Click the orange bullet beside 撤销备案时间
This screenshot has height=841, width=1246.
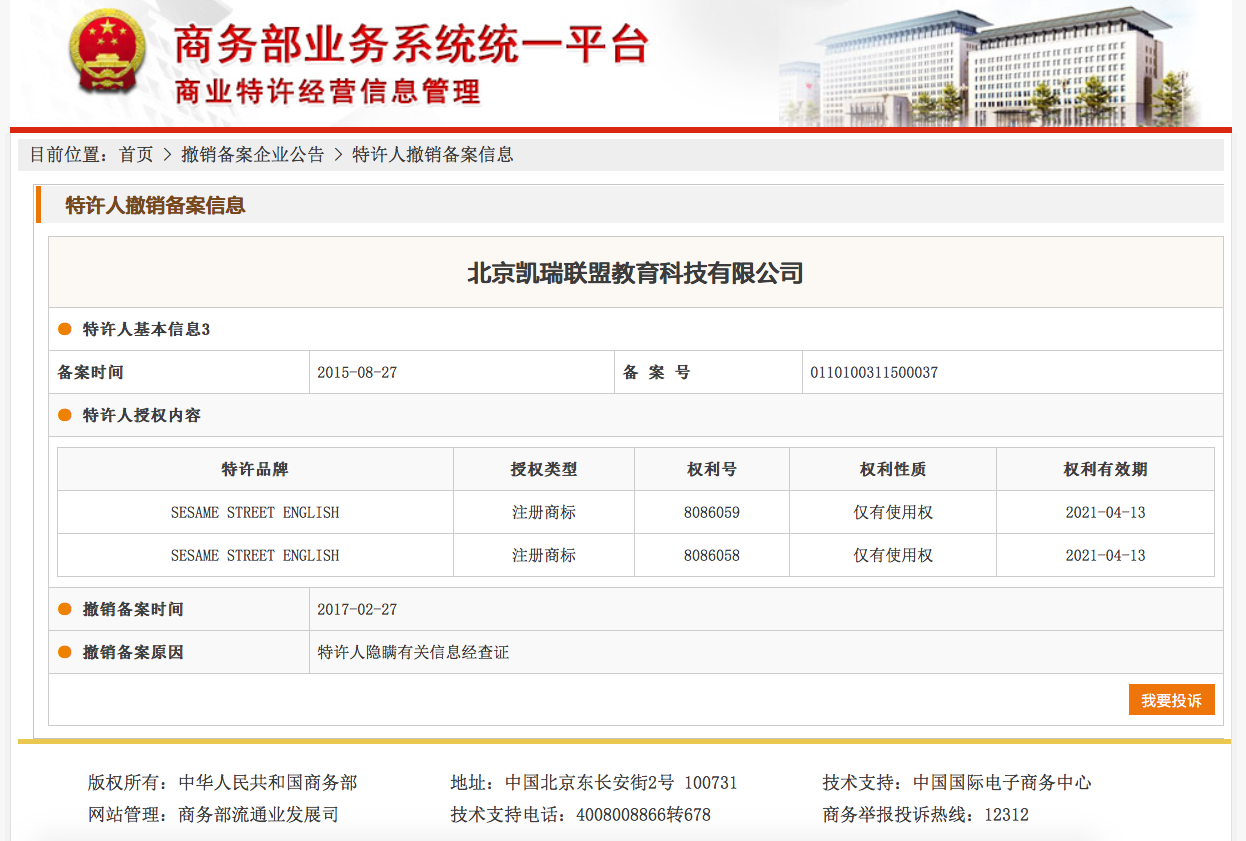pos(65,609)
